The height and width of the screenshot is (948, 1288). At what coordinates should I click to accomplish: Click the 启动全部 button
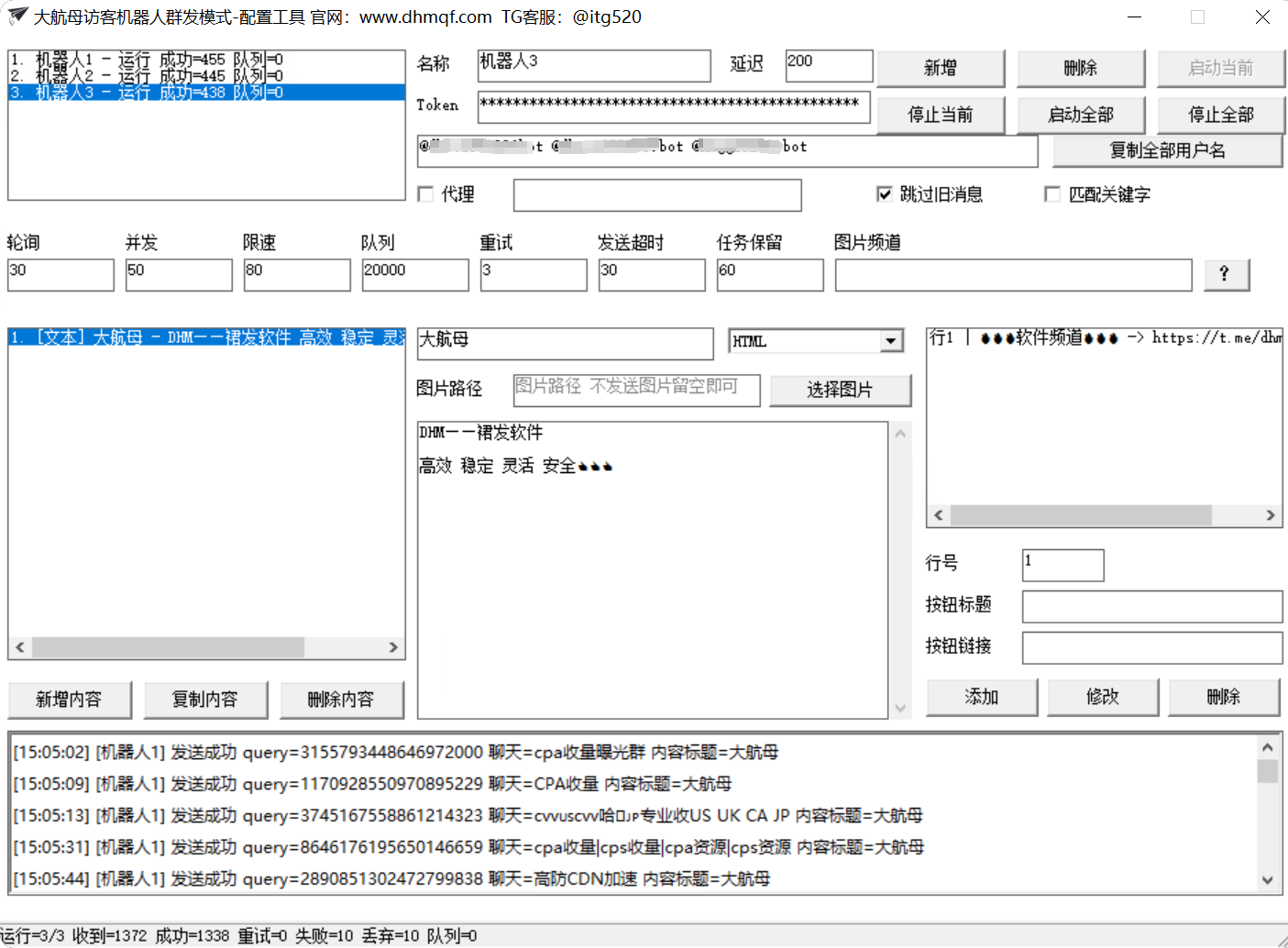(x=1081, y=115)
